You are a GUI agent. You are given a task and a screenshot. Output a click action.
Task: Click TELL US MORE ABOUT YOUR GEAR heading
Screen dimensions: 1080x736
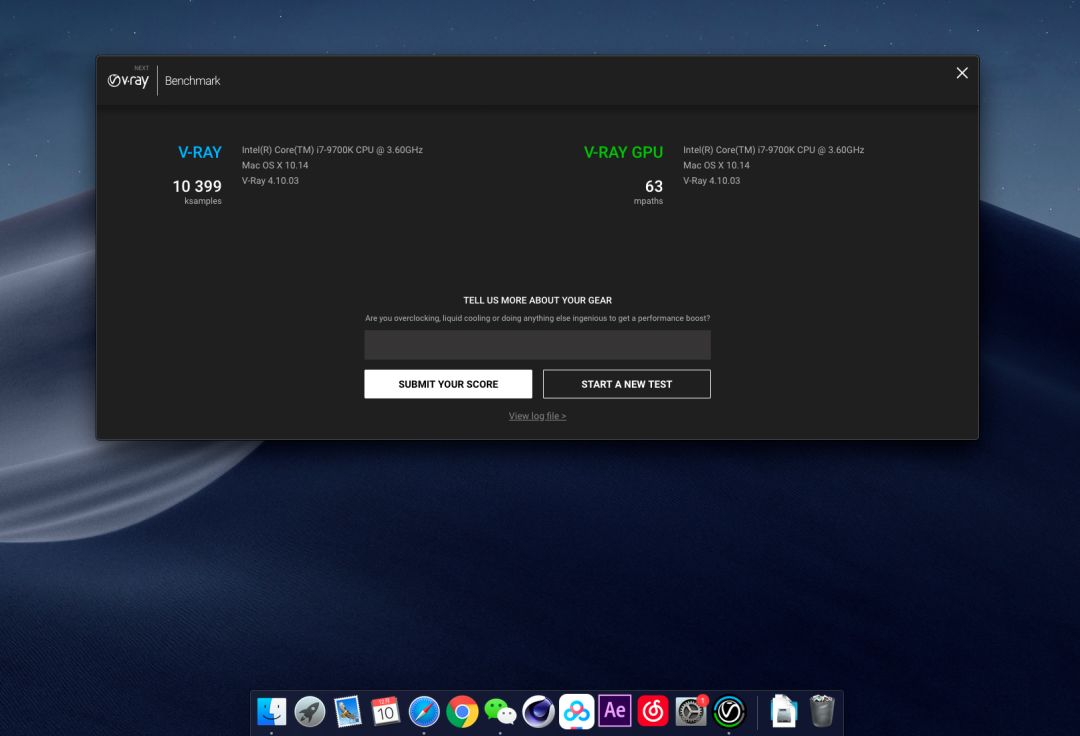tap(537, 300)
